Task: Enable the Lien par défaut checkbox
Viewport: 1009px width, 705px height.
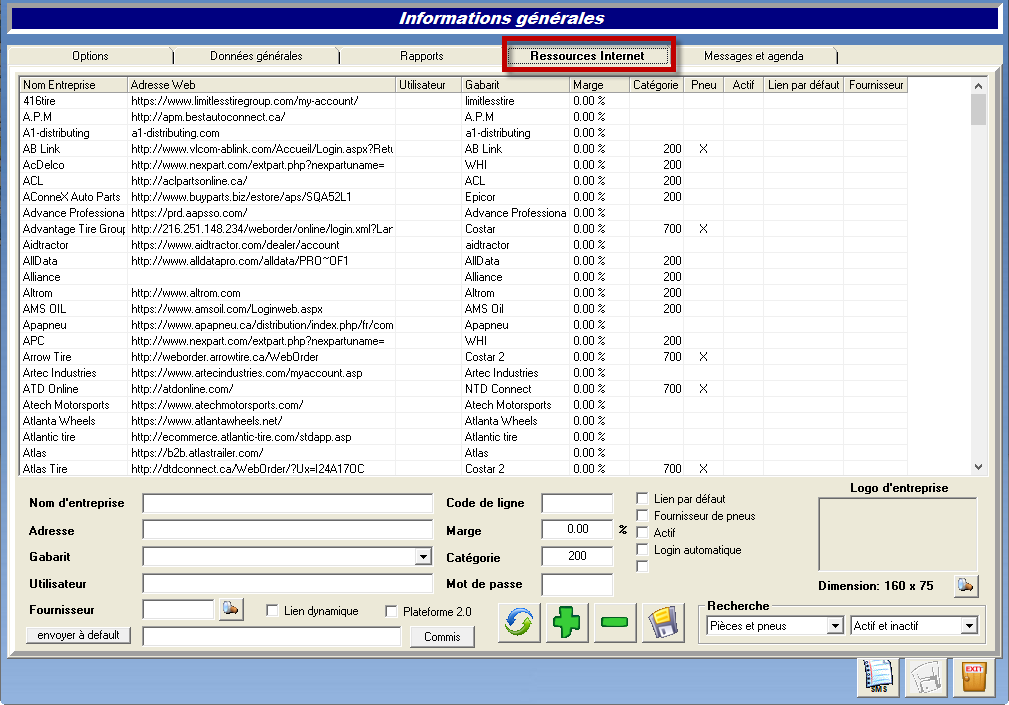Action: click(x=642, y=499)
